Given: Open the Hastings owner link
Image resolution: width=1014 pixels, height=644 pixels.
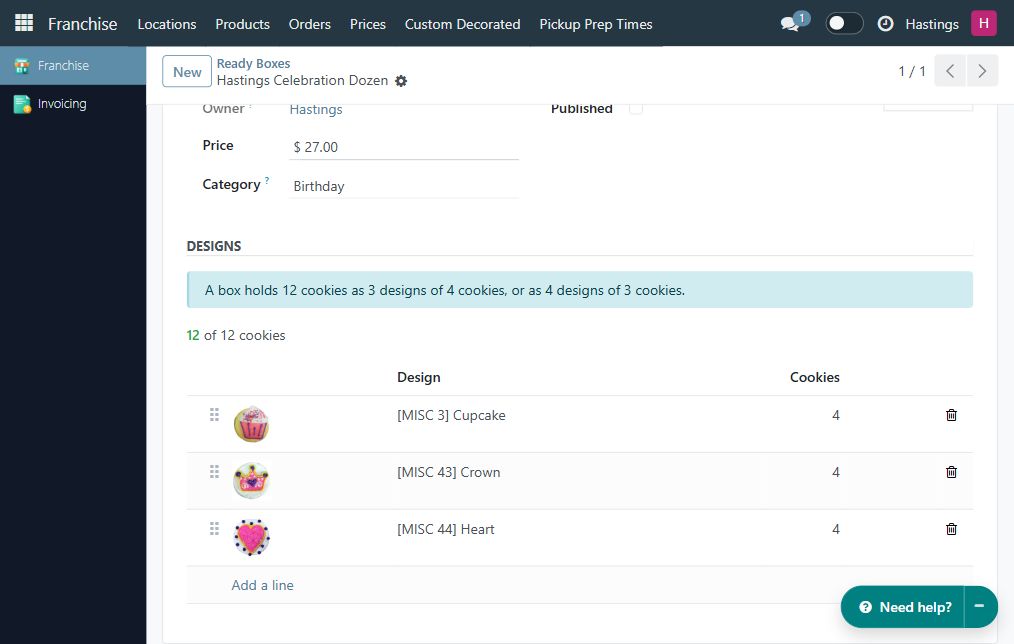Looking at the screenshot, I should pyautogui.click(x=316, y=109).
